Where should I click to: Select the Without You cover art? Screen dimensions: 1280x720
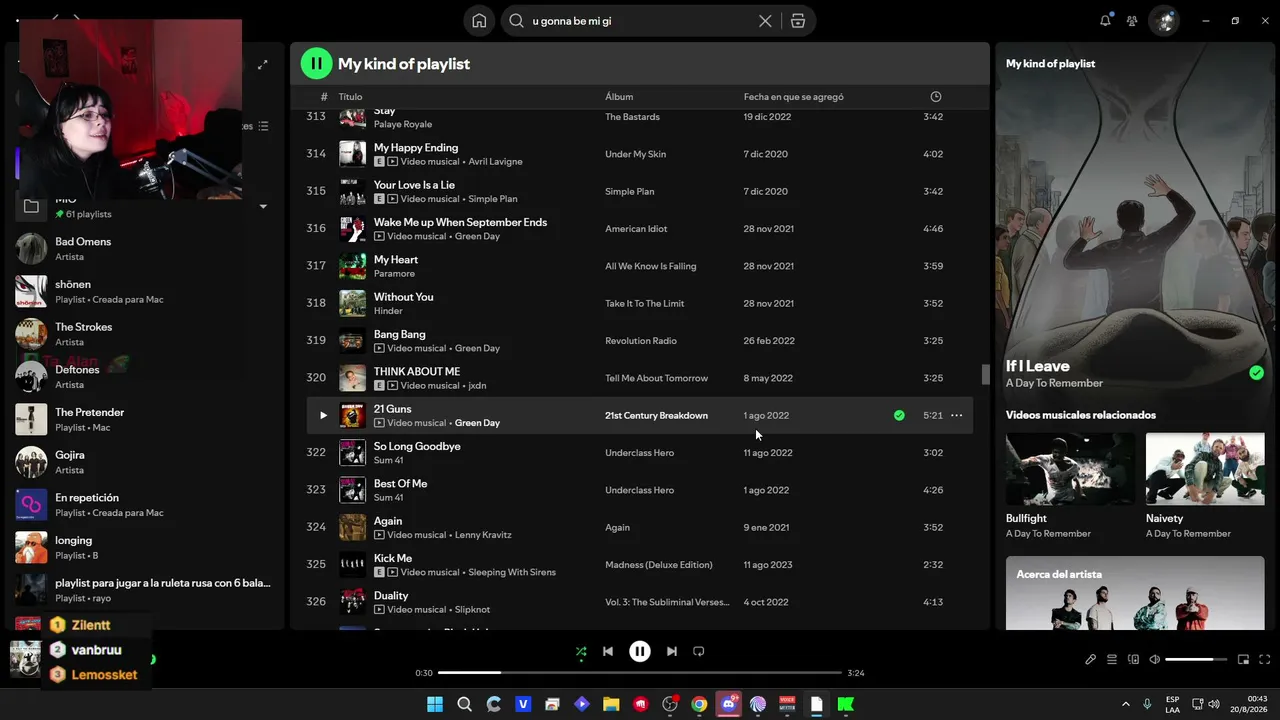[x=352, y=303]
